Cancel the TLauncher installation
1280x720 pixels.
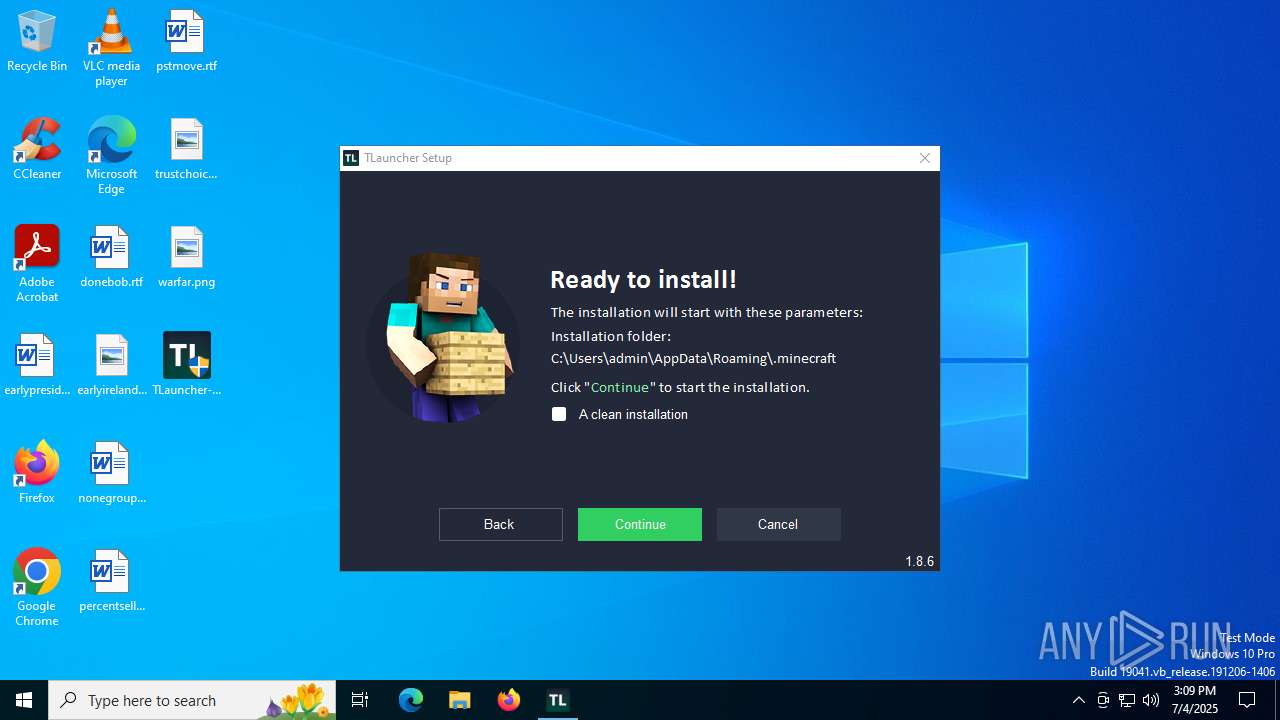[x=778, y=524]
